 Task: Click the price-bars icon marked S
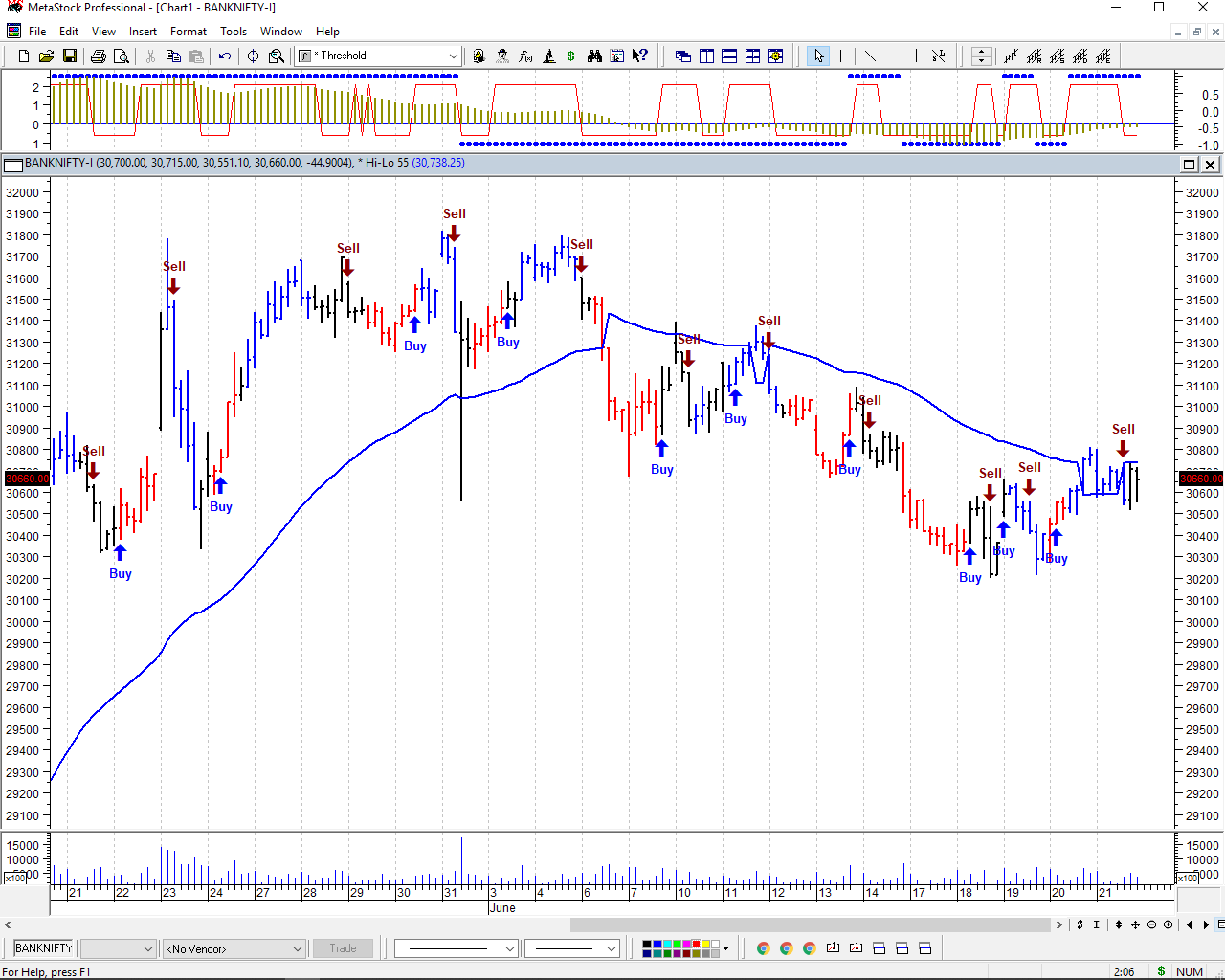(x=1057, y=56)
